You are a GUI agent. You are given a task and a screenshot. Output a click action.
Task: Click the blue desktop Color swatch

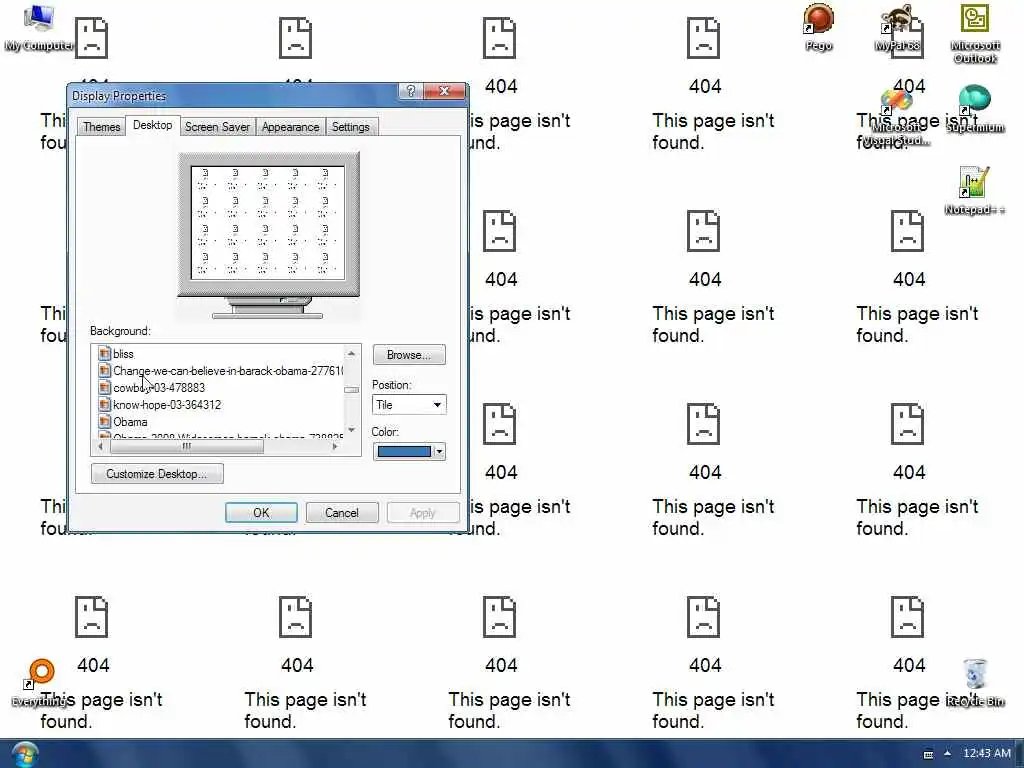point(404,451)
